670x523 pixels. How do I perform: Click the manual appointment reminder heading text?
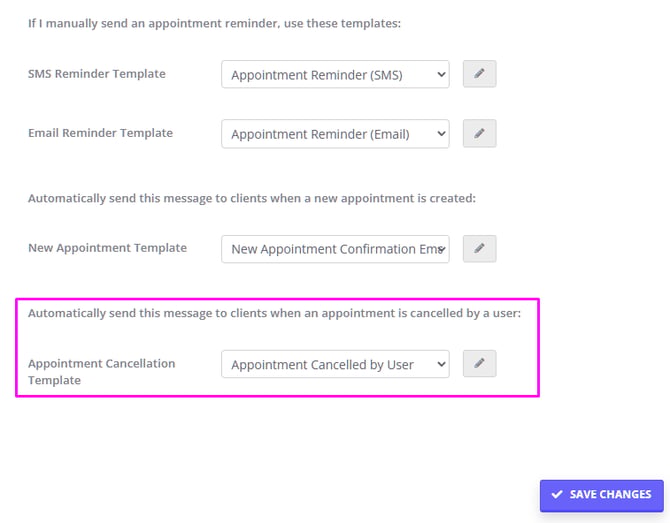pos(215,23)
